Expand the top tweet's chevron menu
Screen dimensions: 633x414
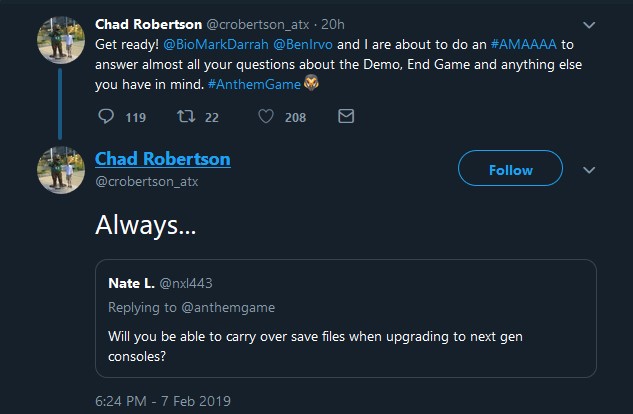tap(588, 24)
